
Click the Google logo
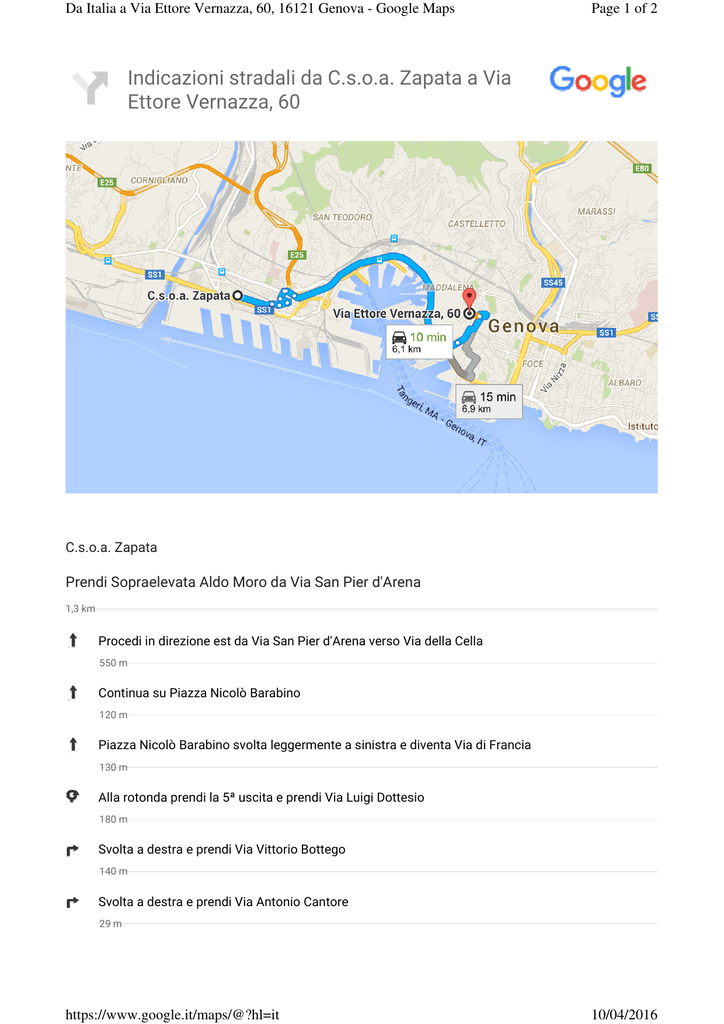(597, 81)
